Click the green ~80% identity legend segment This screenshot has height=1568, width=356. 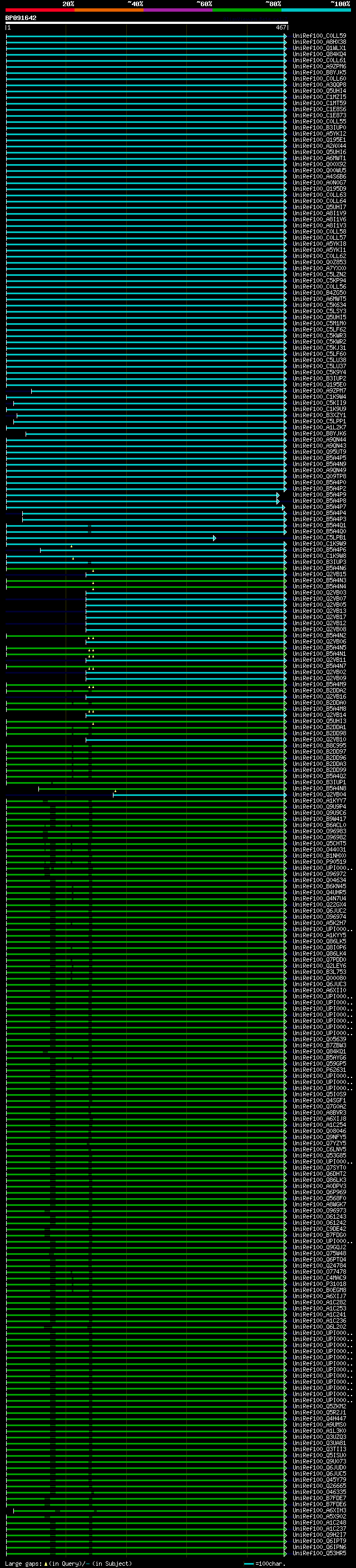[247, 10]
